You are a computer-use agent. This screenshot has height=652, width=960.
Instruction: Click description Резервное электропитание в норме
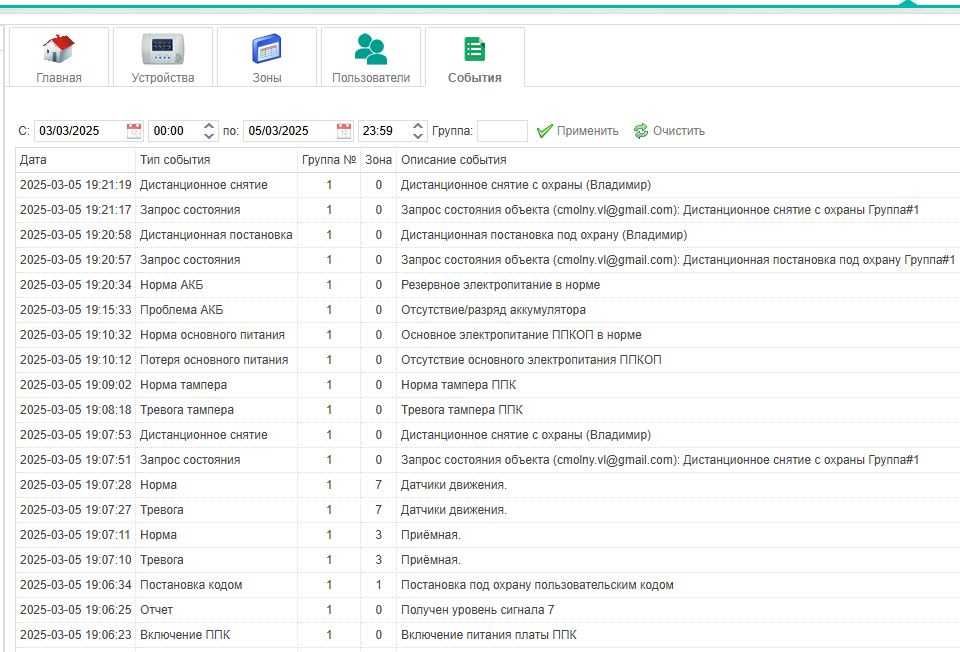[x=500, y=285]
